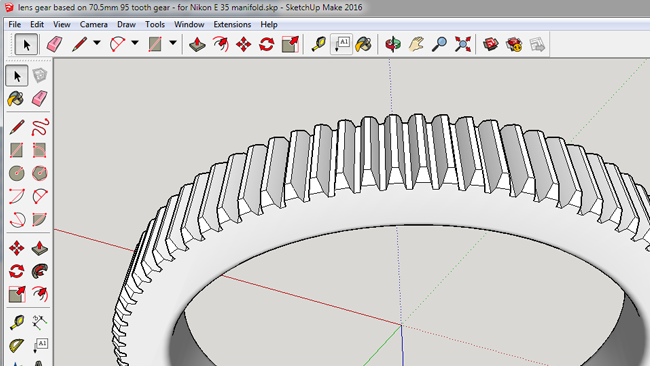Screen dimensions: 650x366
Task: Click the Send to LayOut icon
Action: (x=537, y=44)
